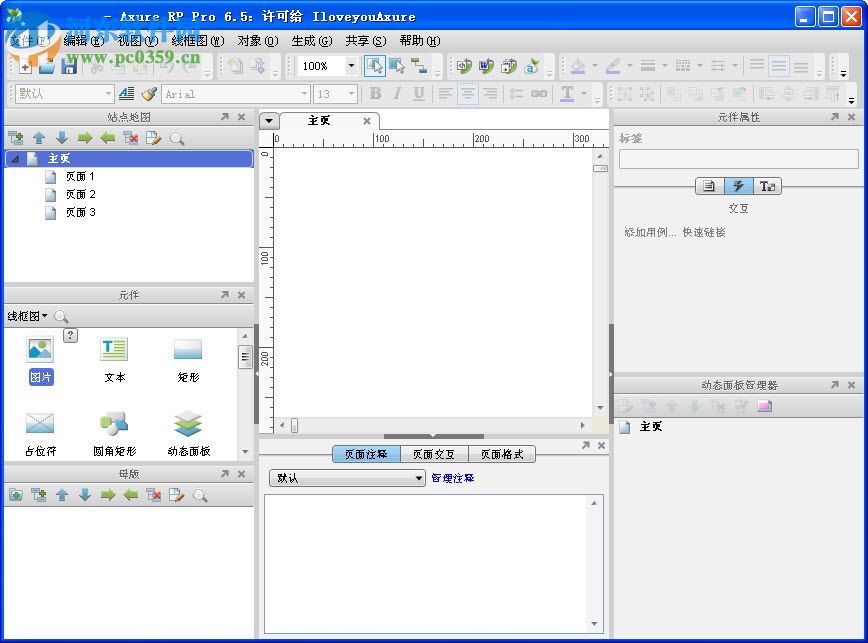Screen dimensions: 868x643
Task: Toggle underline text formatting
Action: tap(418, 93)
